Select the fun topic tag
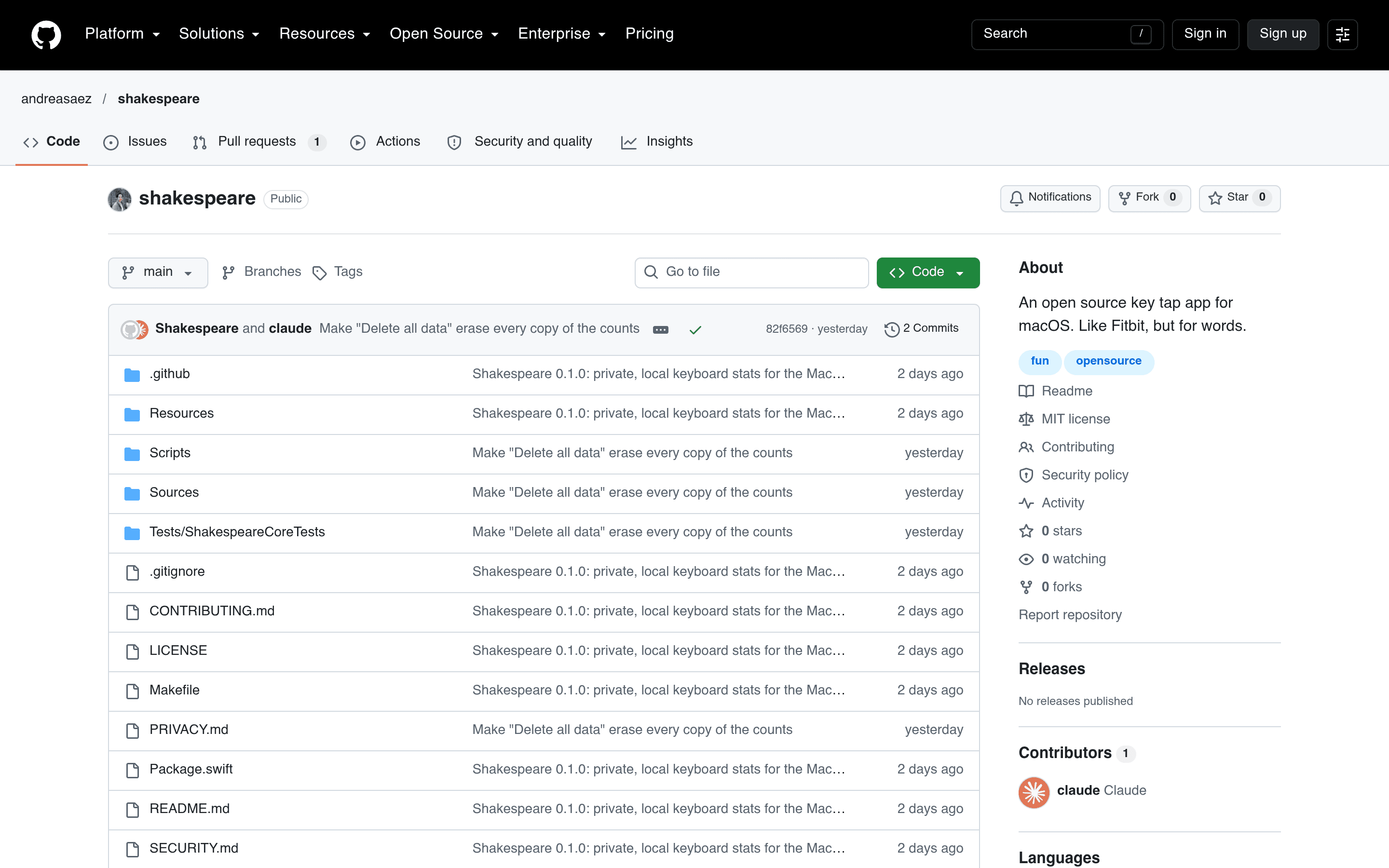Screen dimensions: 1389x868 coord(1039,362)
